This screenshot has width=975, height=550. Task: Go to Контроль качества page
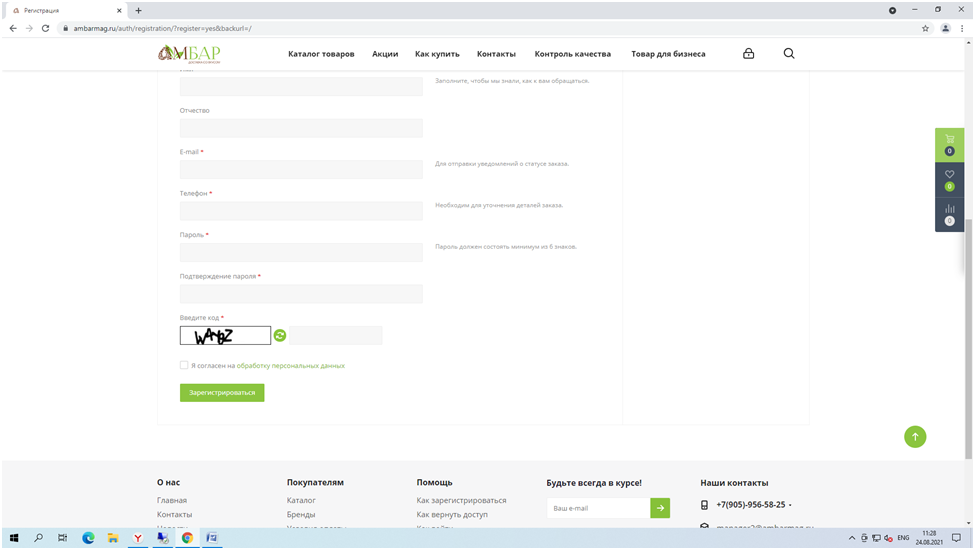pyautogui.click(x=573, y=54)
